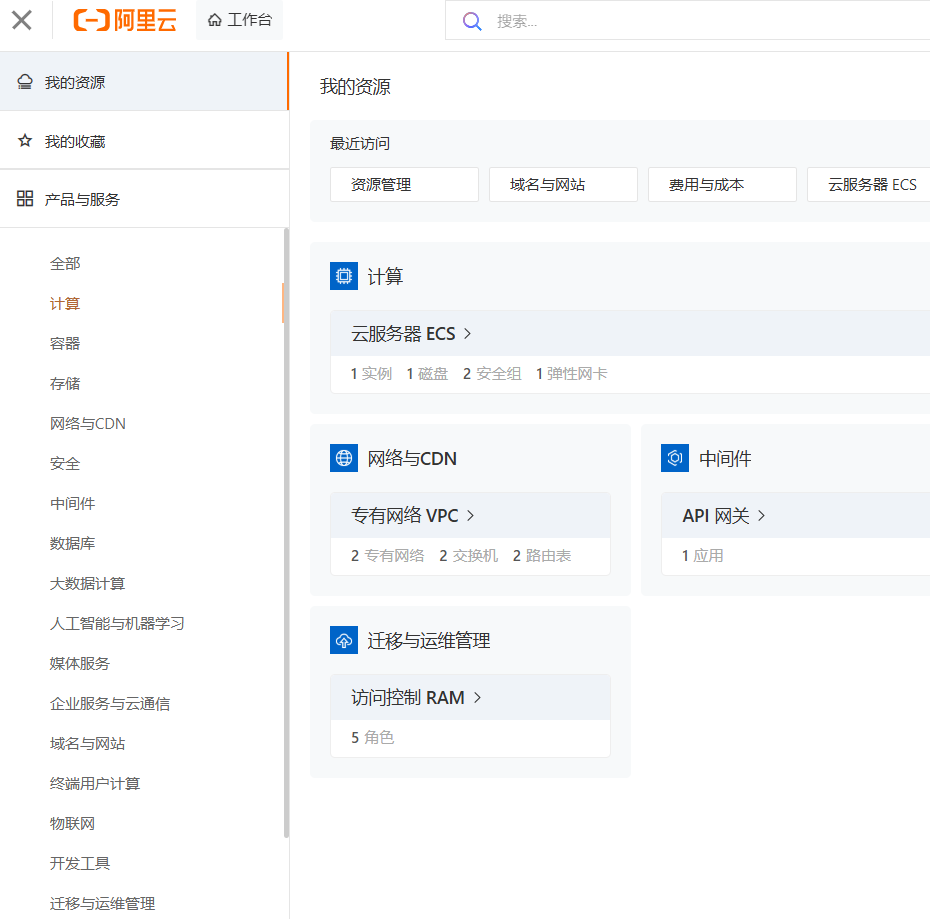The image size is (930, 919).
Task: View 2 交换机 switches
Action: 469,556
